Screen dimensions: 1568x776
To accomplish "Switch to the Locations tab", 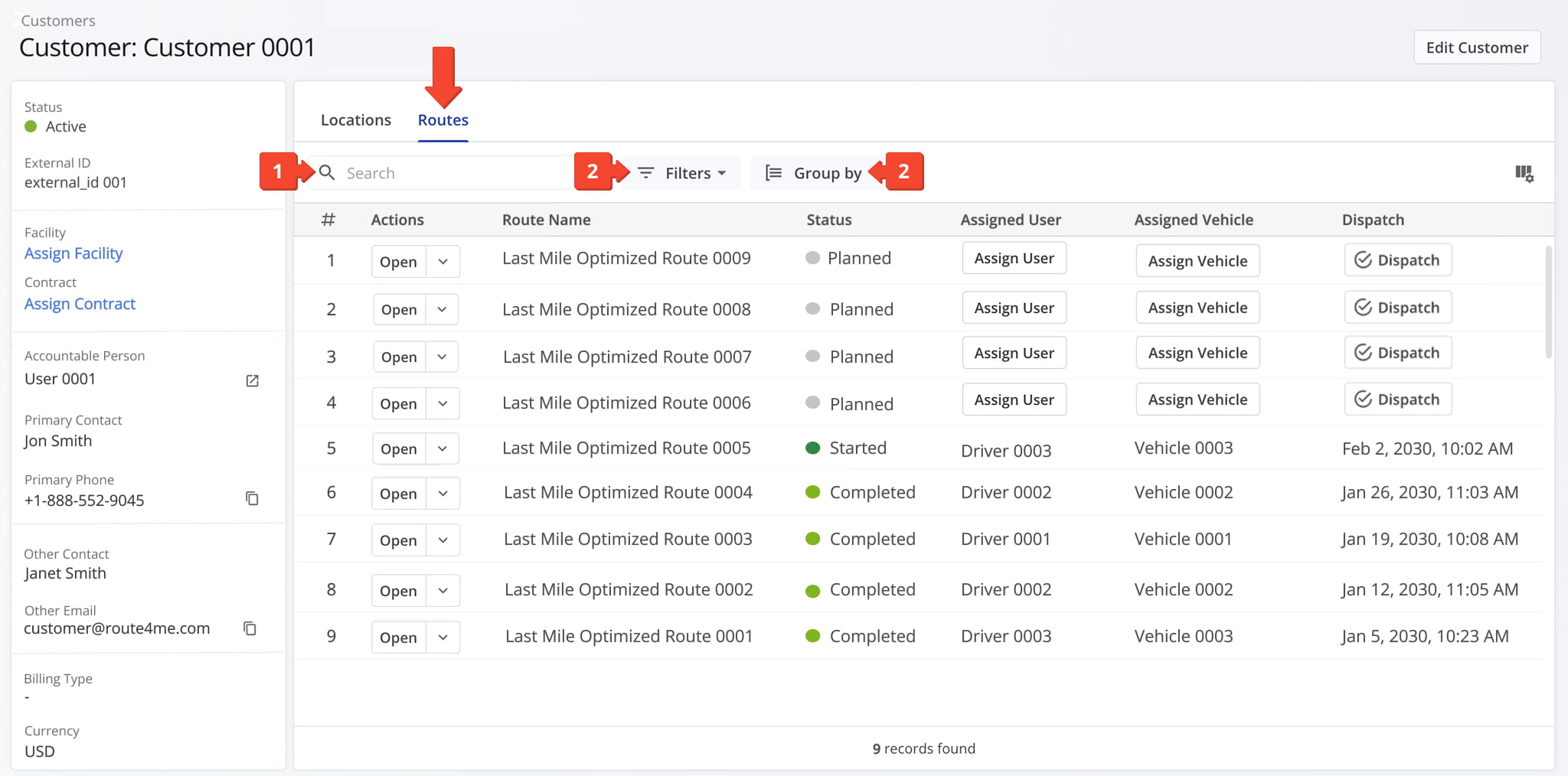I will (355, 120).
